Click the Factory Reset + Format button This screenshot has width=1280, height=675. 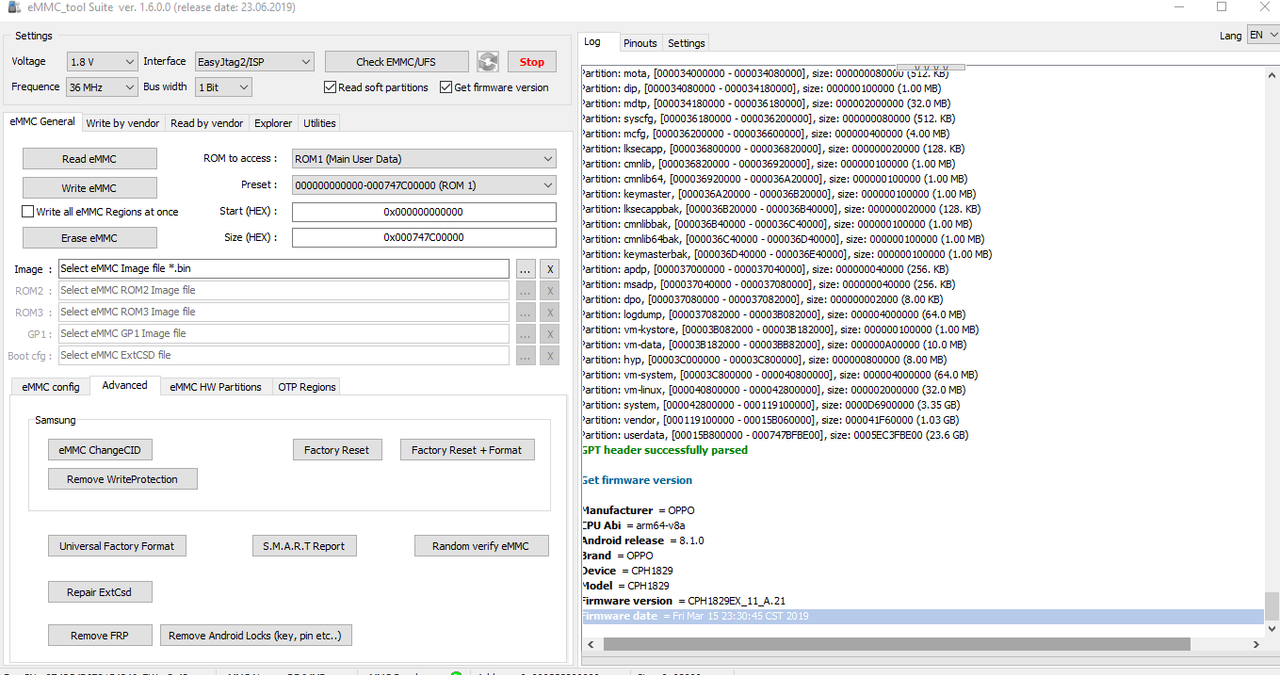click(x=467, y=450)
